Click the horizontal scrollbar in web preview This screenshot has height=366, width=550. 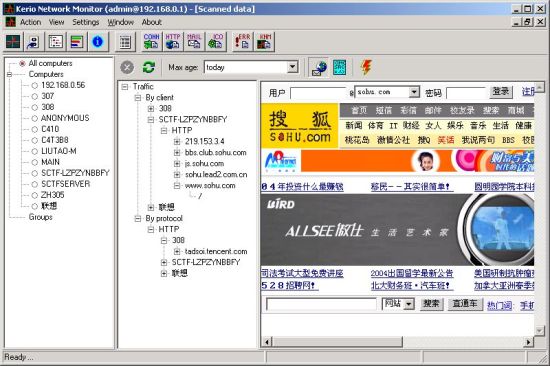click(397, 341)
